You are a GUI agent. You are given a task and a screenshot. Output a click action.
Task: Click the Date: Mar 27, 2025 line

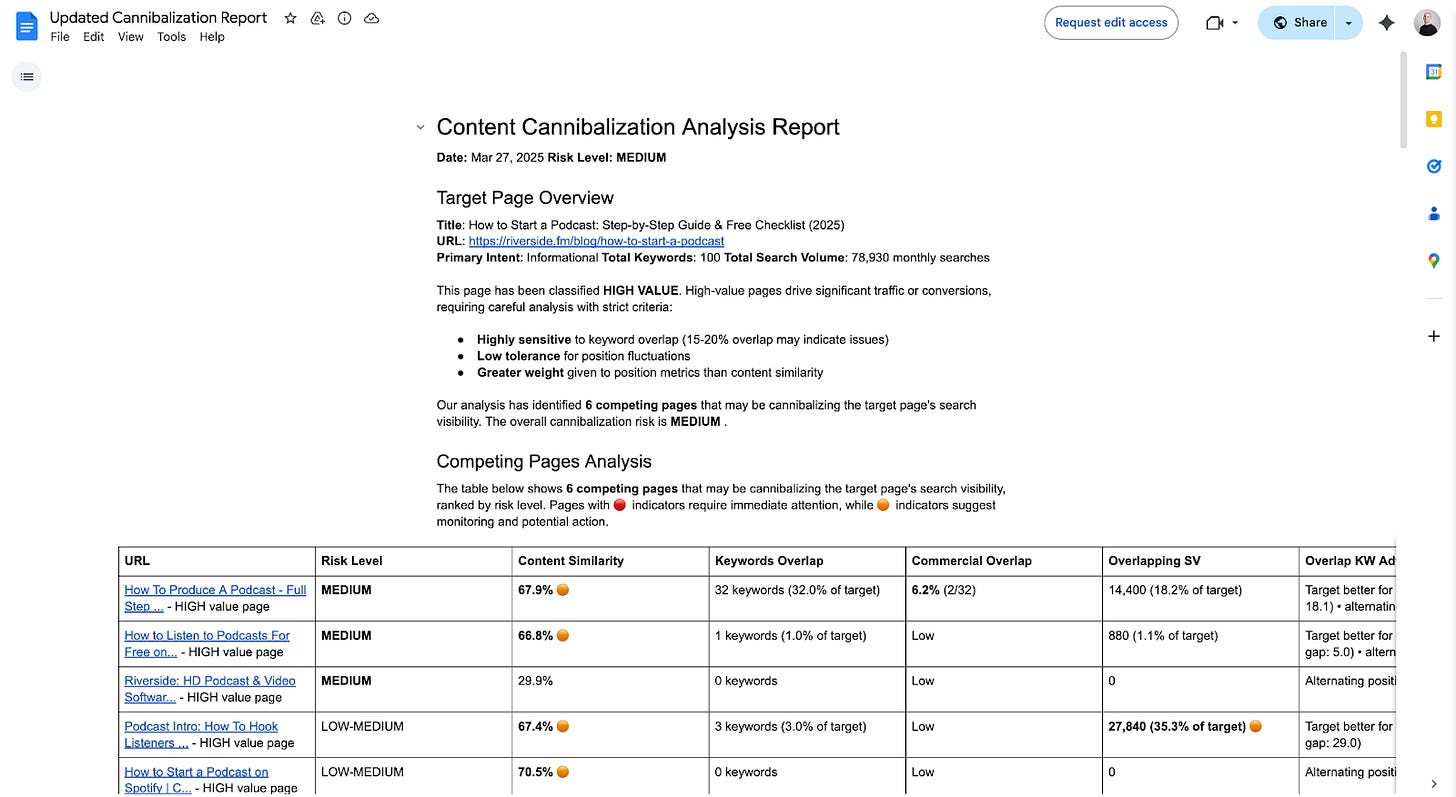(551, 157)
